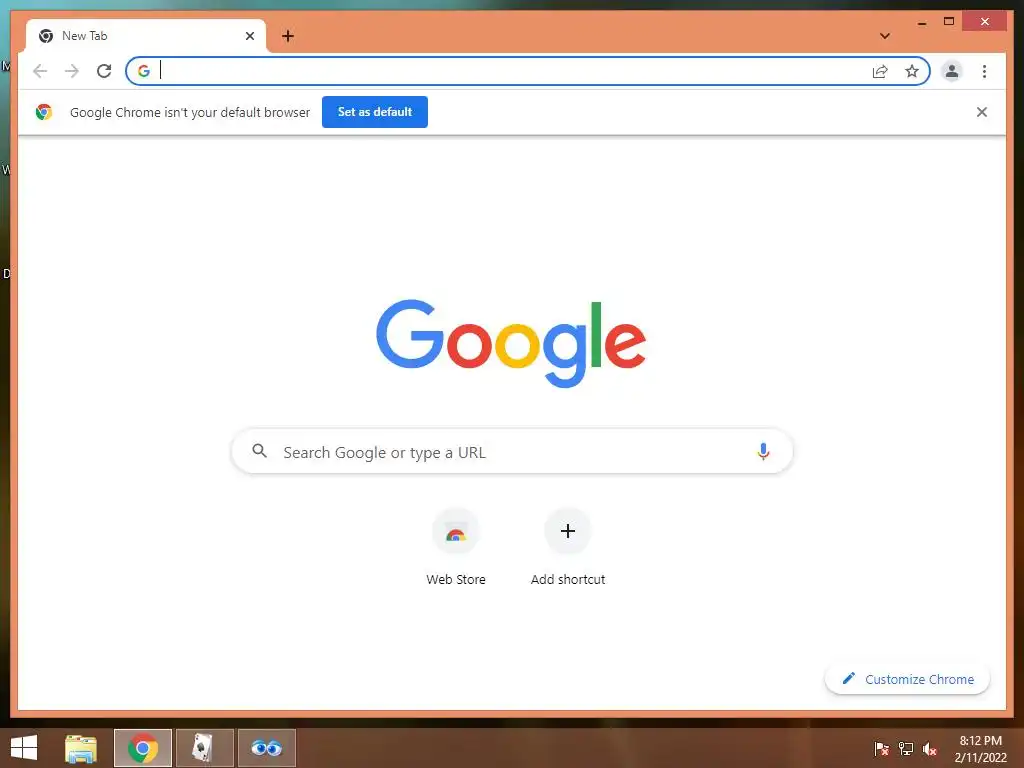Image resolution: width=1024 pixels, height=768 pixels.
Task: Dismiss the default browser infobar
Action: pyautogui.click(x=982, y=112)
